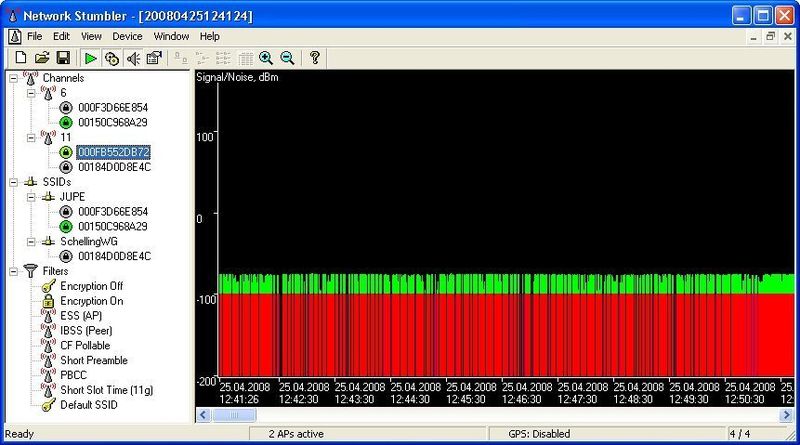Screen dimensions: 800x445
Task: Apply the Default SSID filter
Action: pos(89,405)
